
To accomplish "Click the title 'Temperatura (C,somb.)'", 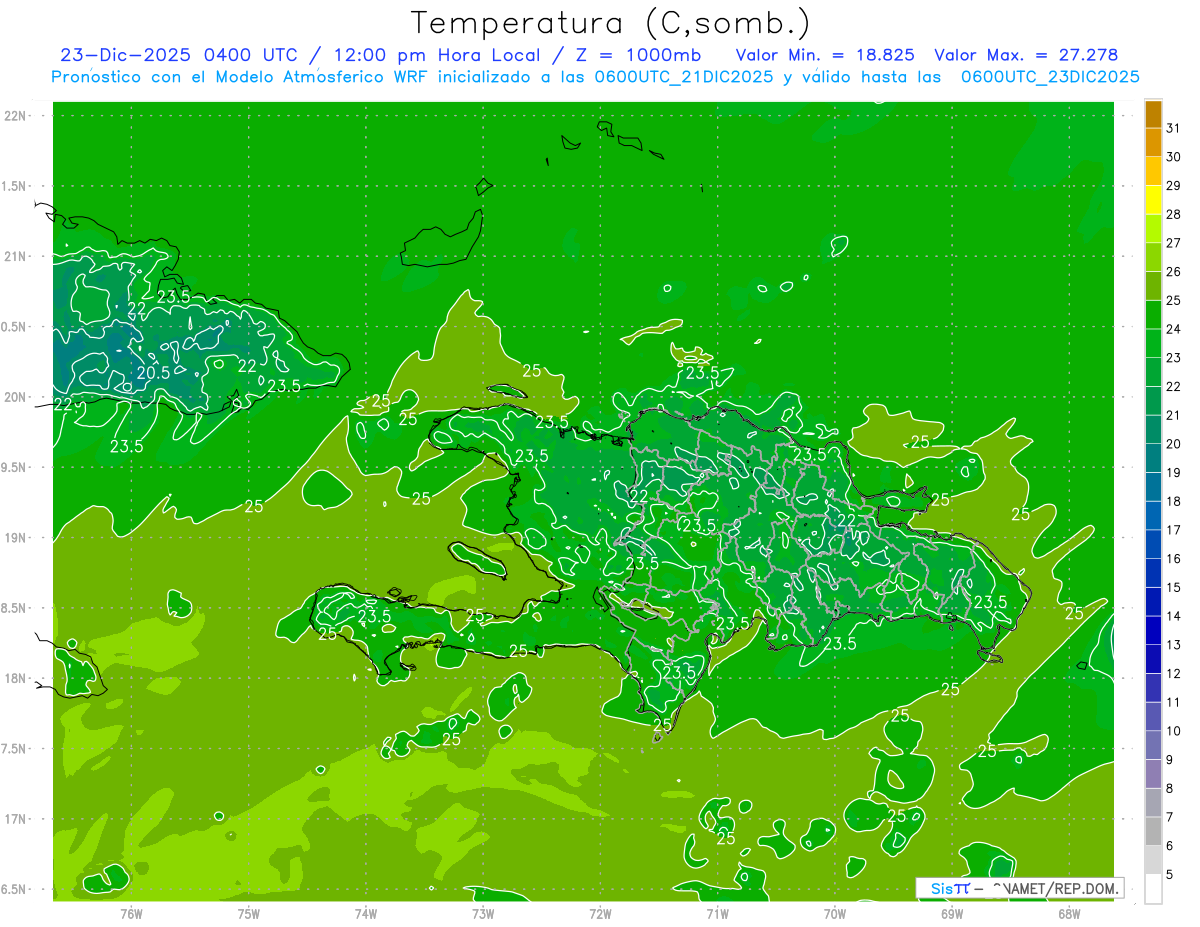I will 611,23.
